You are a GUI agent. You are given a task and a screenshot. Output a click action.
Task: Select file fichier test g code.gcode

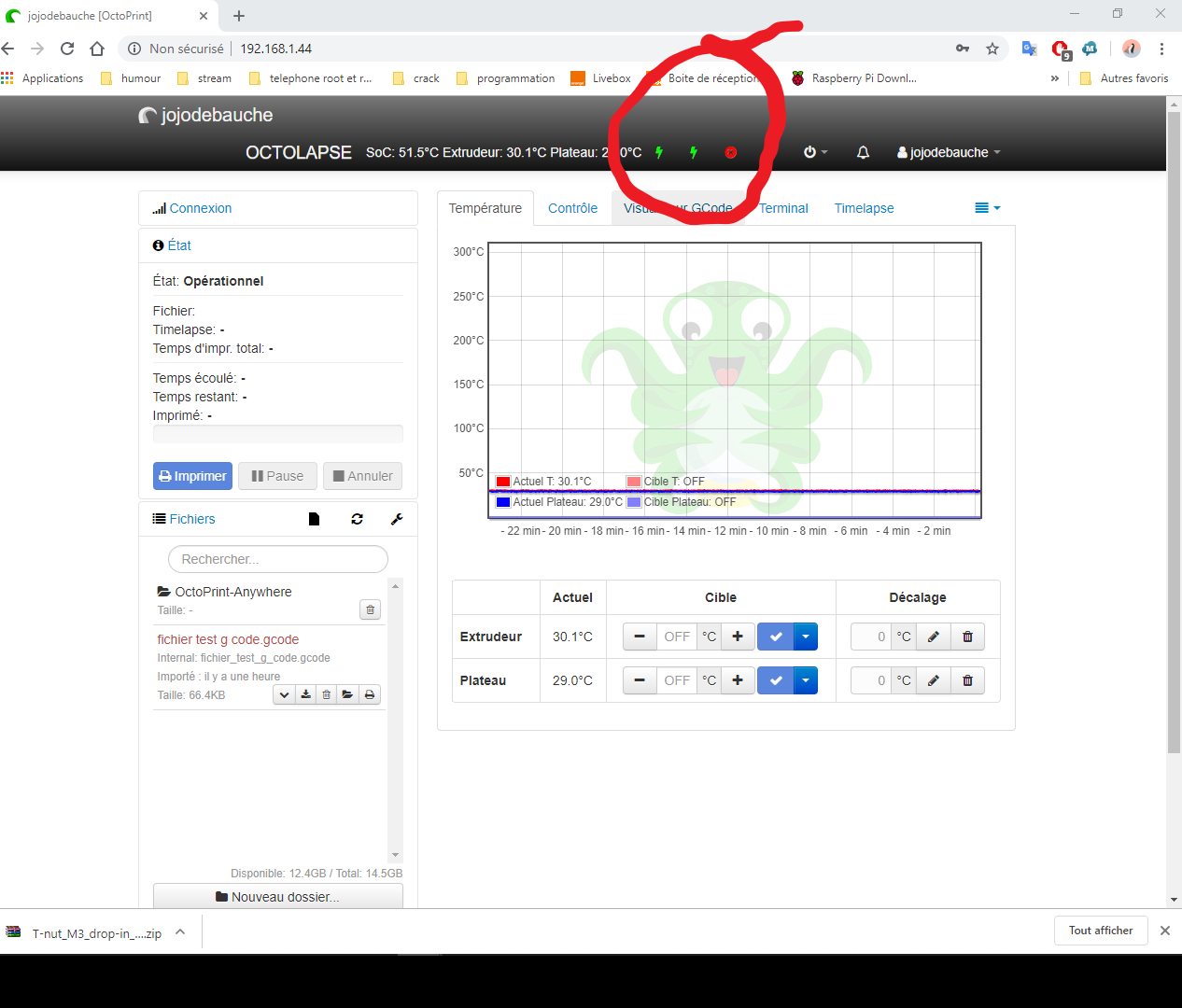point(228,639)
